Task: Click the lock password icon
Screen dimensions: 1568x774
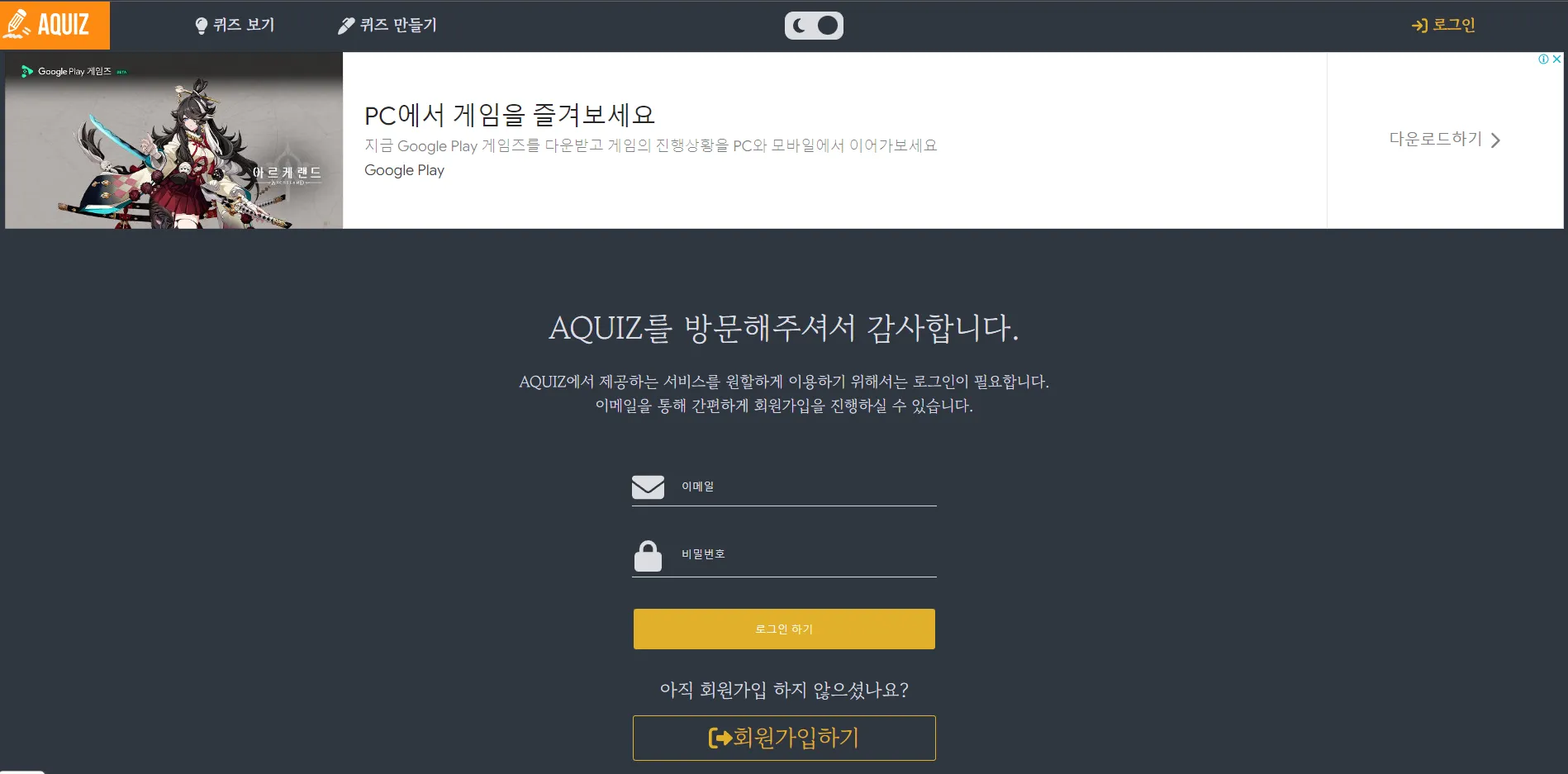Action: (x=648, y=556)
